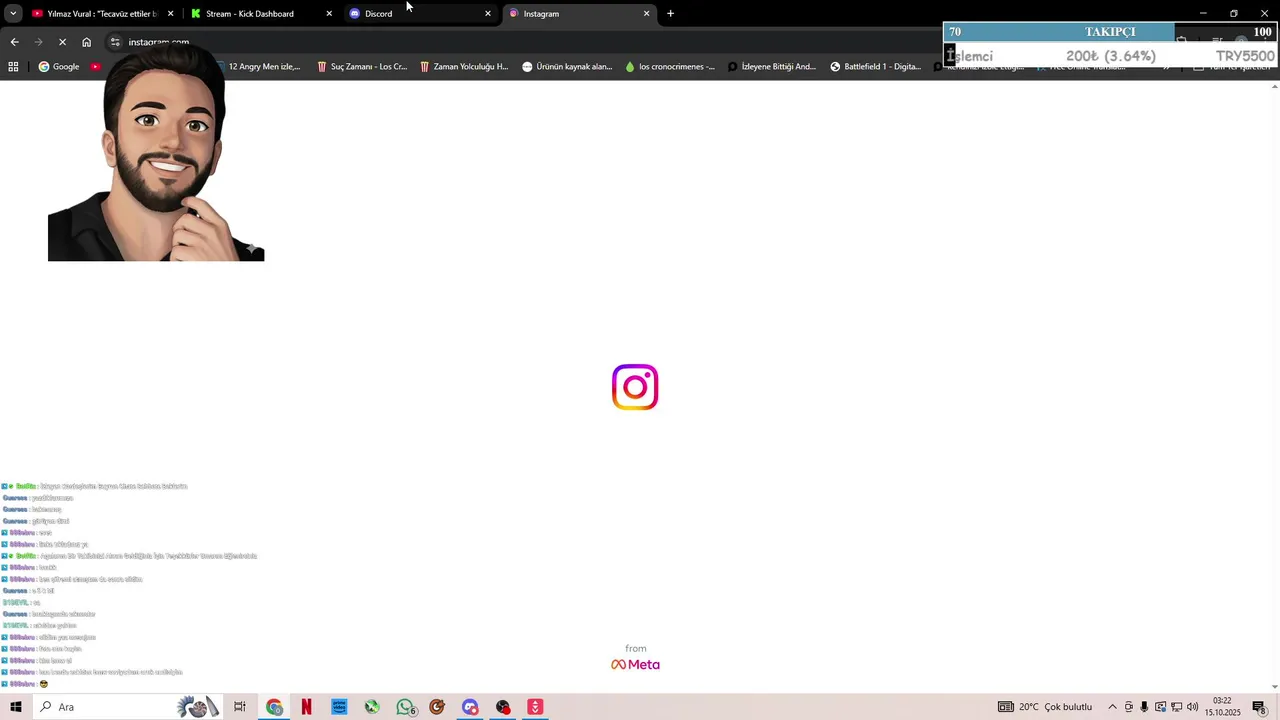Viewport: 1280px width, 720px height.
Task: Stop loading the page
Action: (62, 42)
